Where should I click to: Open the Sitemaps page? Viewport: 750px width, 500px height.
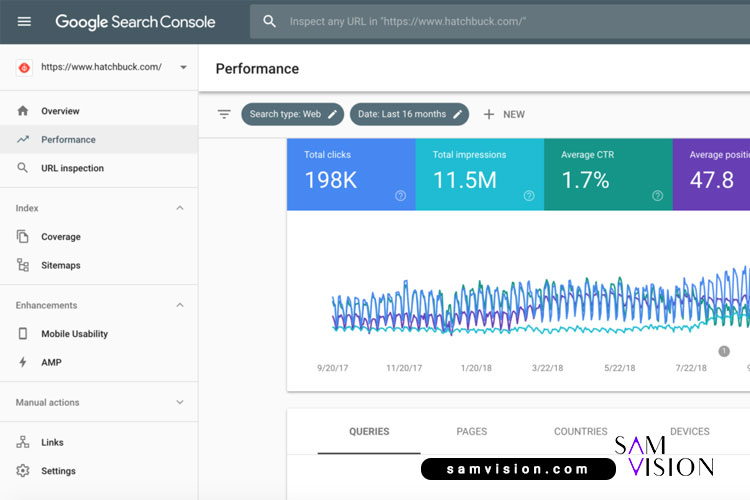[x=99, y=265]
